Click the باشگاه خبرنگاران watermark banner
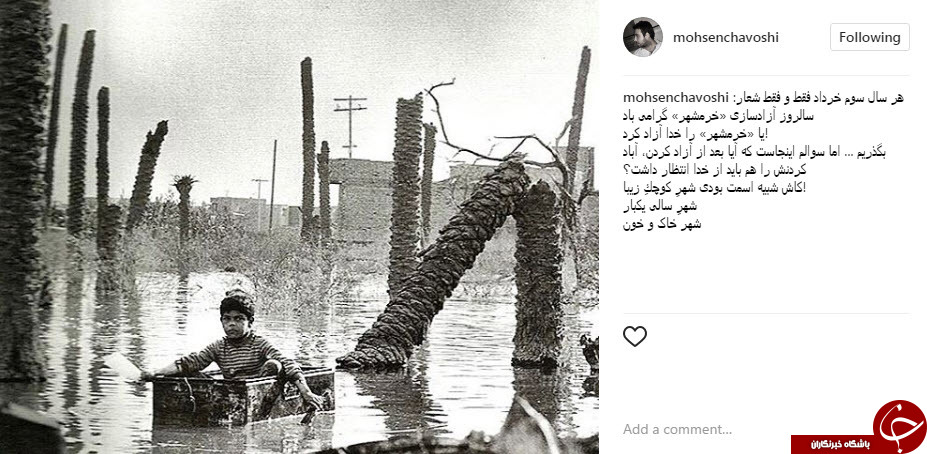This screenshot has width=927, height=454. tap(834, 444)
